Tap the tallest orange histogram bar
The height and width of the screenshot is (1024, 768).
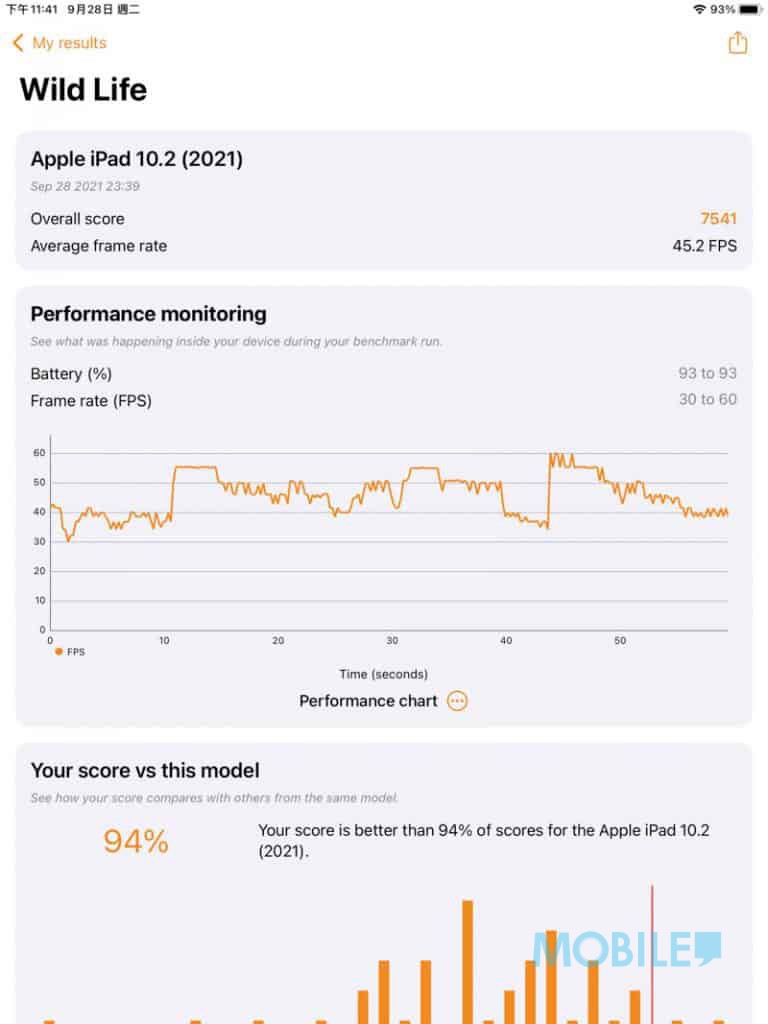click(468, 962)
